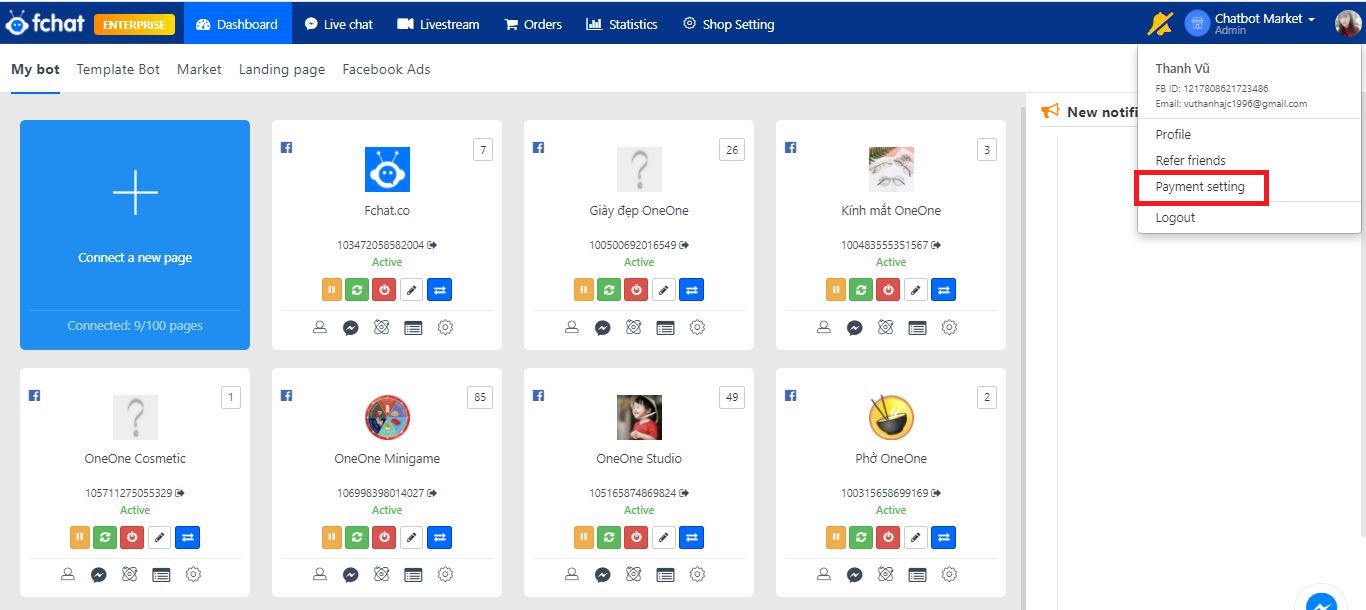Click the Connect a new page card
1366x610 pixels.
pos(135,235)
